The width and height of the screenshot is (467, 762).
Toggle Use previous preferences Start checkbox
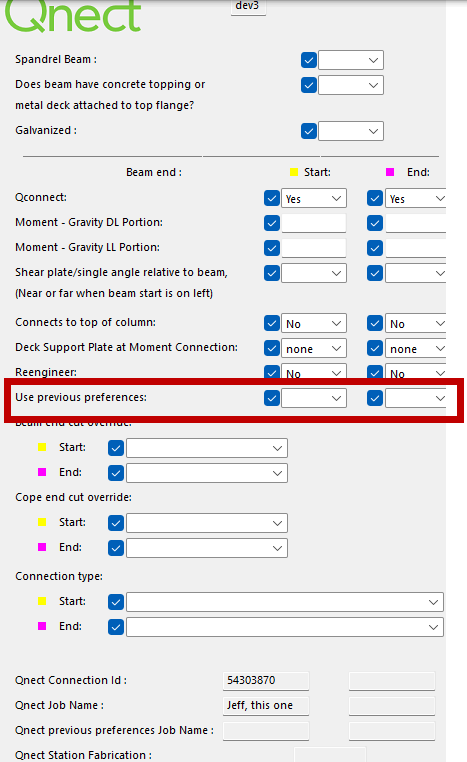272,398
